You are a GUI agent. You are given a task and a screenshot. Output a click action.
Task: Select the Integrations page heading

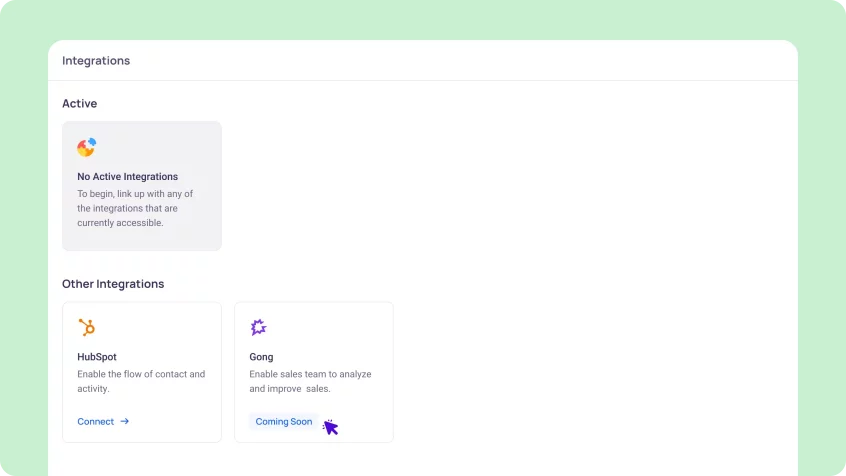96,60
